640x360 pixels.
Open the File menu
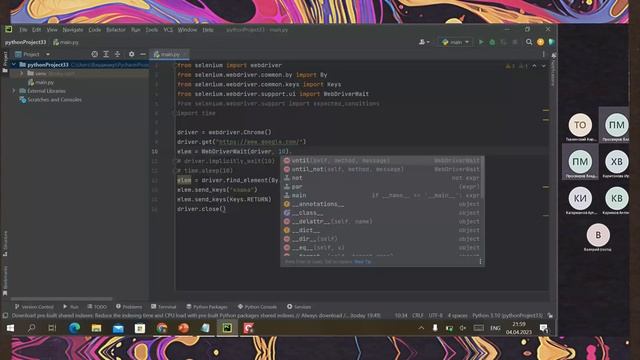pos(23,30)
